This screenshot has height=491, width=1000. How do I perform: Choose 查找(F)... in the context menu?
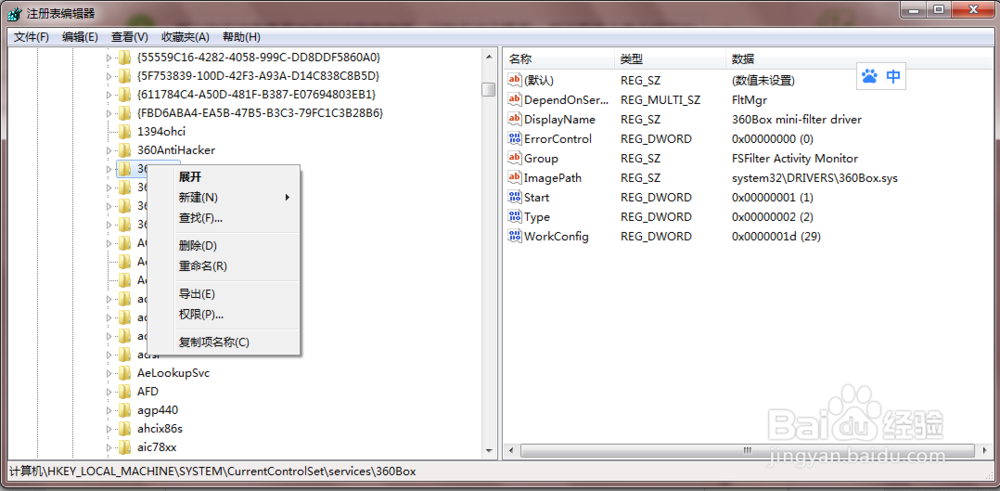click(224, 218)
